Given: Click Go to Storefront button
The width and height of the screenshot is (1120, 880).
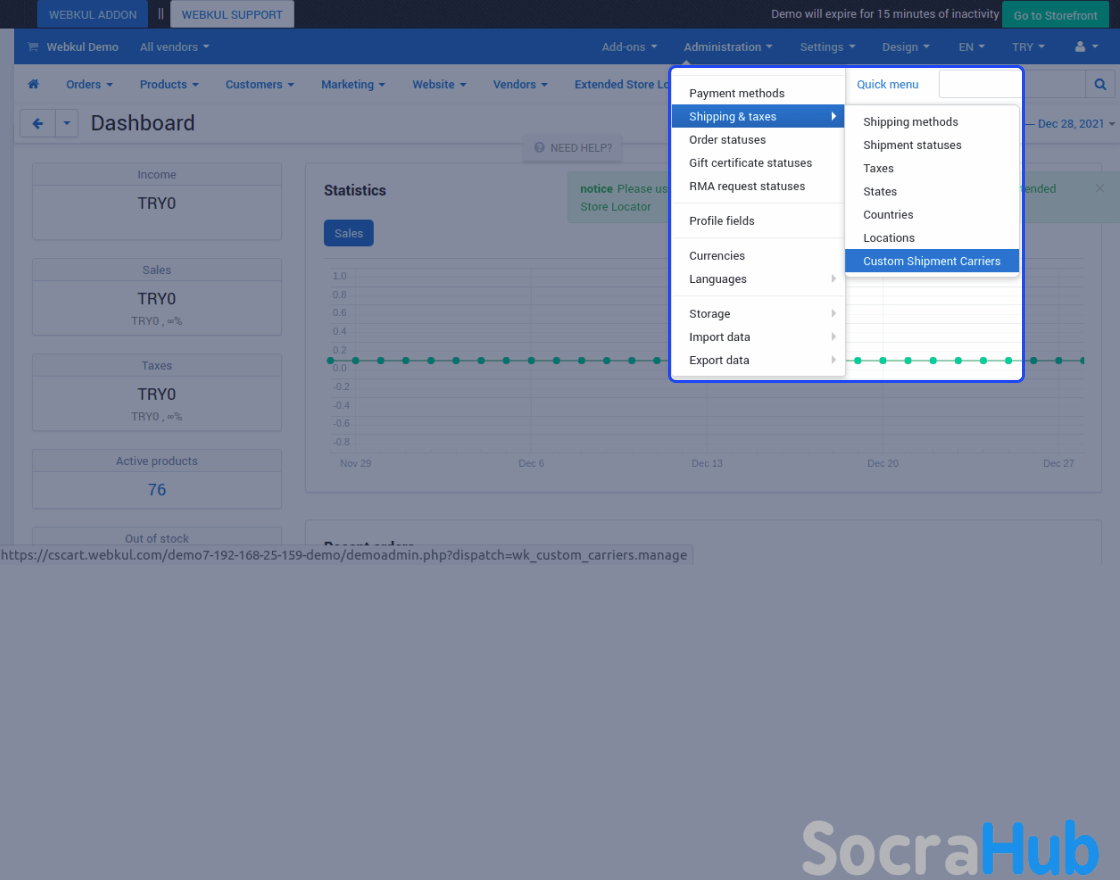Looking at the screenshot, I should point(1055,15).
